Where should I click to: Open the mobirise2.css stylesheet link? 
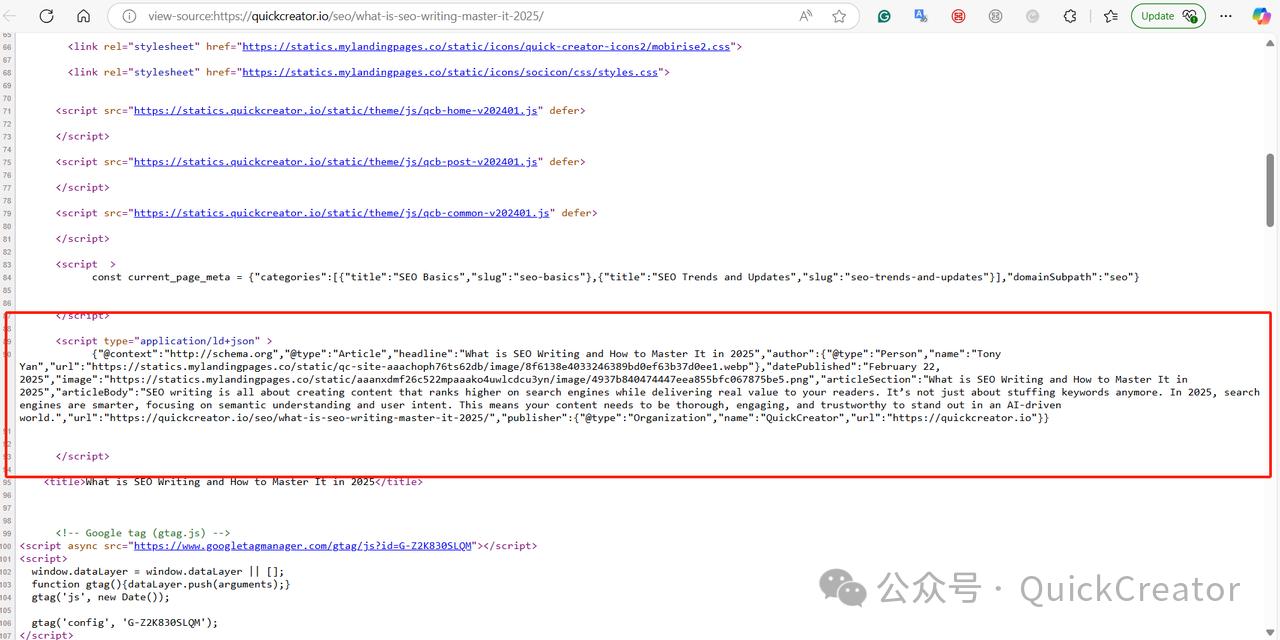pyautogui.click(x=486, y=46)
